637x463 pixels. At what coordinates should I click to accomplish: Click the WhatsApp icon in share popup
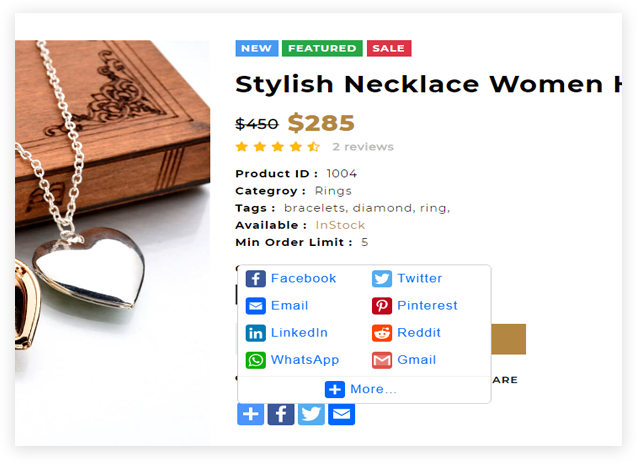(x=256, y=360)
